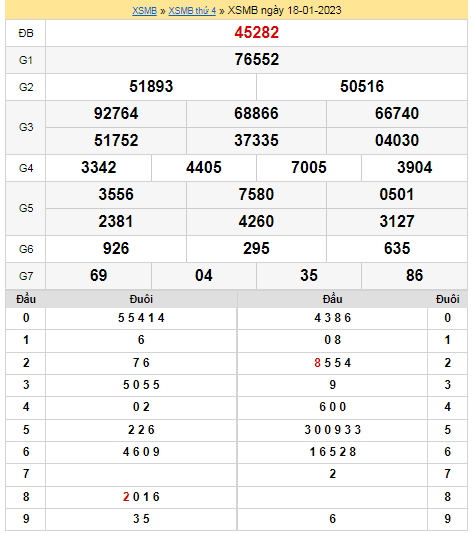
Task: Select Đuôi row 5 digits 300933
Action: (x=332, y=430)
